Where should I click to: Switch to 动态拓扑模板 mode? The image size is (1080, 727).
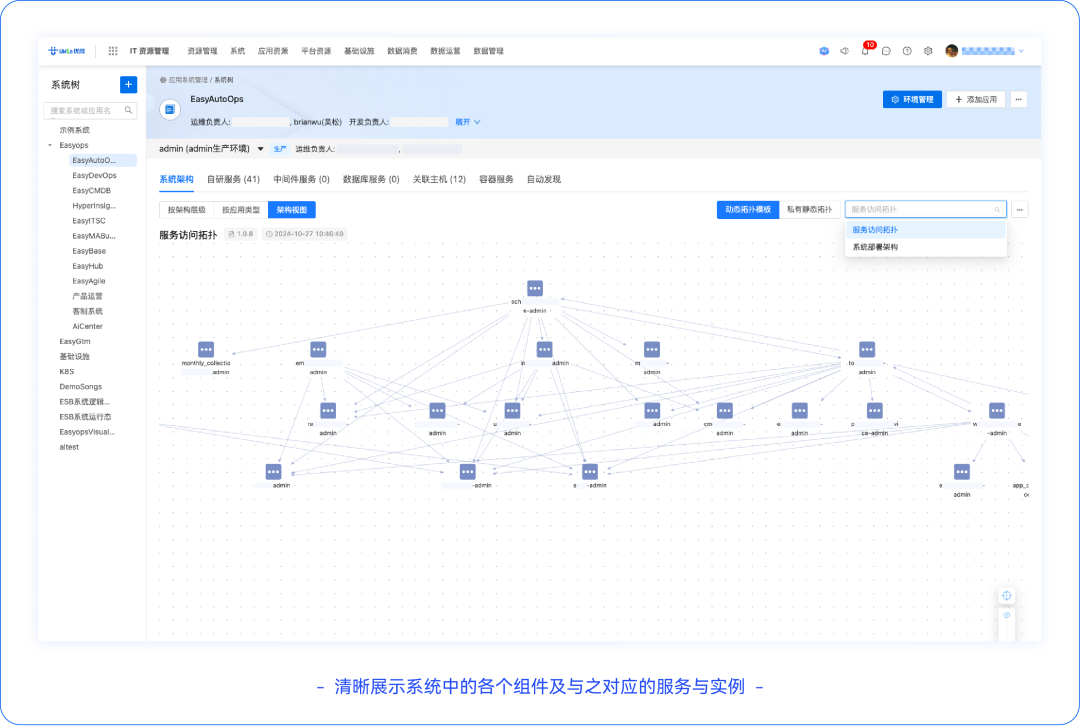click(x=748, y=209)
